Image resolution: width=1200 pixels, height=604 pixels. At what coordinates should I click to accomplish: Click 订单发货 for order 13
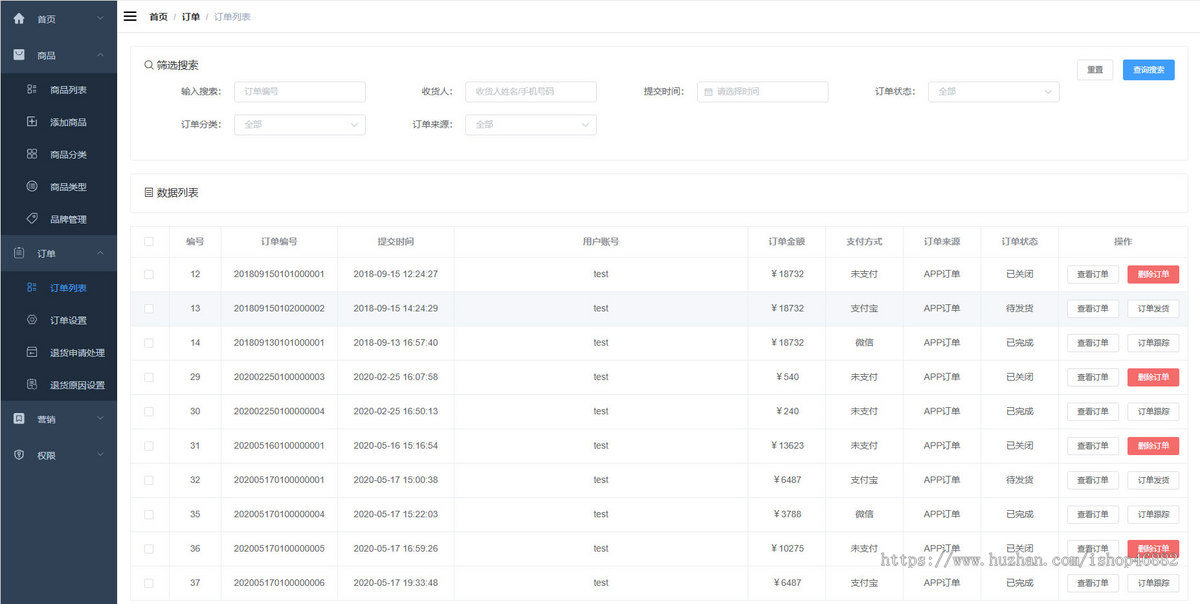[x=1153, y=308]
